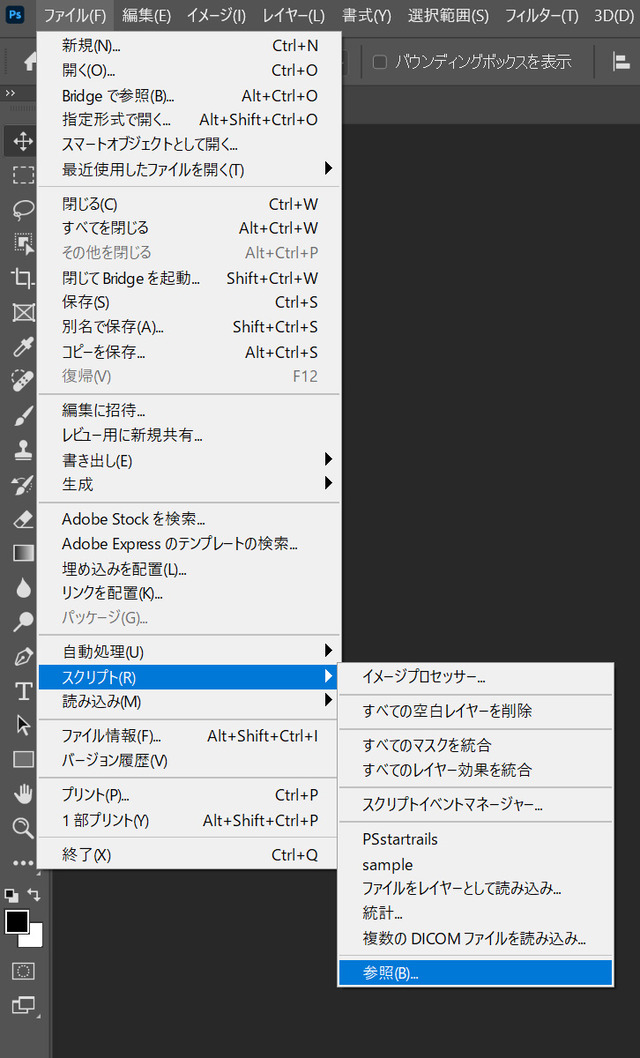Open the Edit Toolbar ellipsis menu
This screenshot has height=1058, width=640.
click(23, 863)
